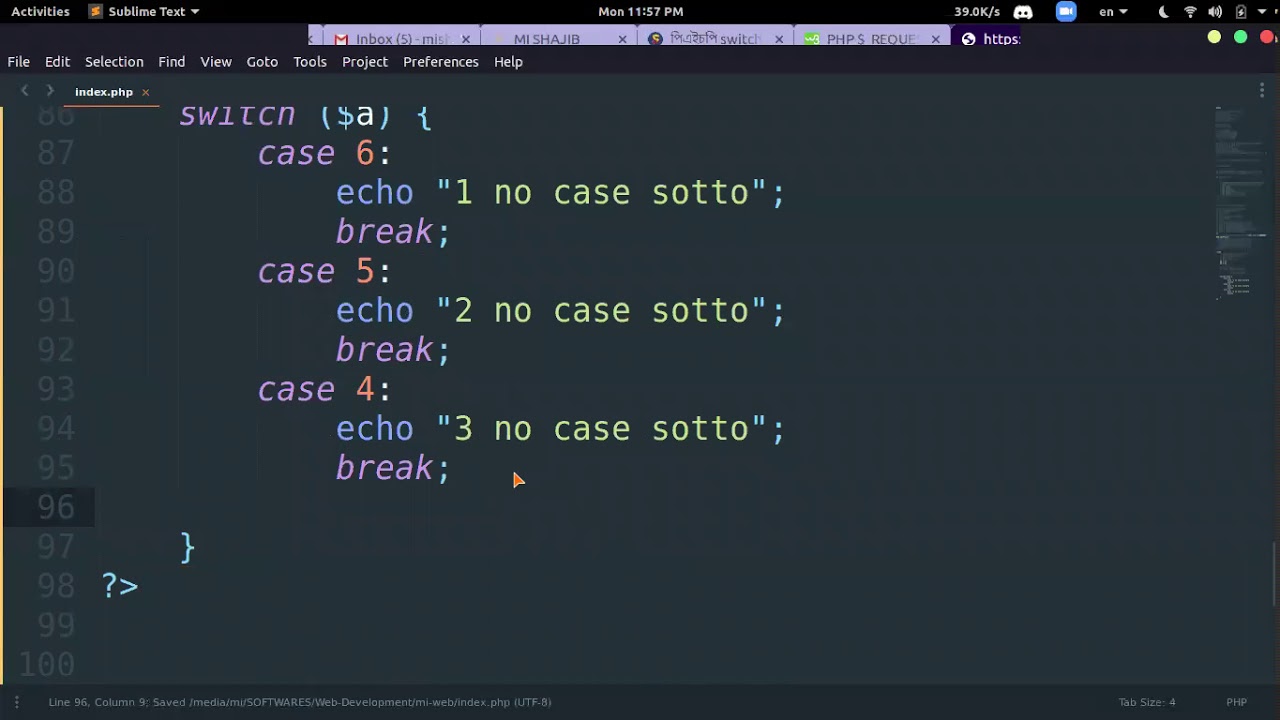Click the Discord tray icon
1280x720 pixels.
[1023, 11]
